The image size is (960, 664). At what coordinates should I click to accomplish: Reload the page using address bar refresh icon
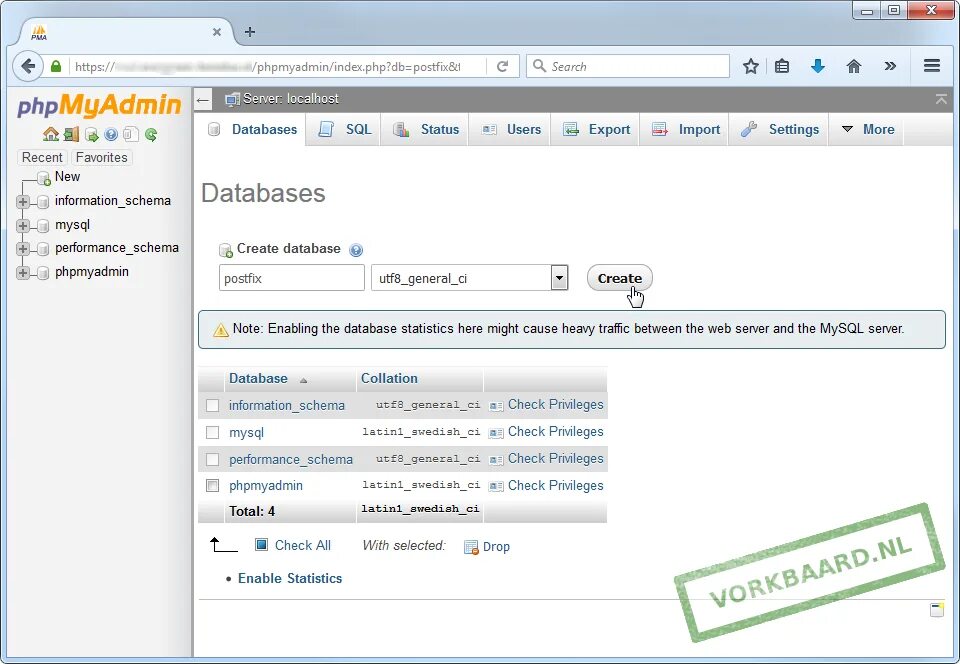point(503,66)
